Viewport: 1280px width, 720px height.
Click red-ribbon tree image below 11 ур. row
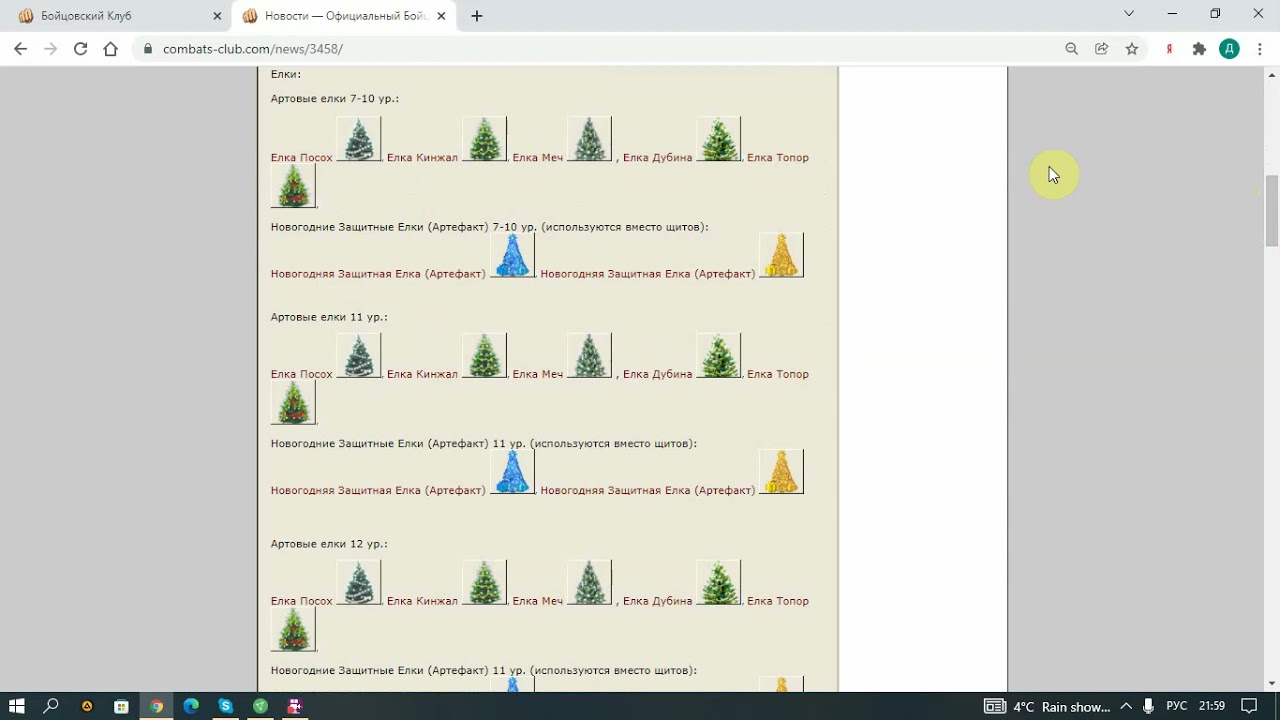(x=293, y=403)
